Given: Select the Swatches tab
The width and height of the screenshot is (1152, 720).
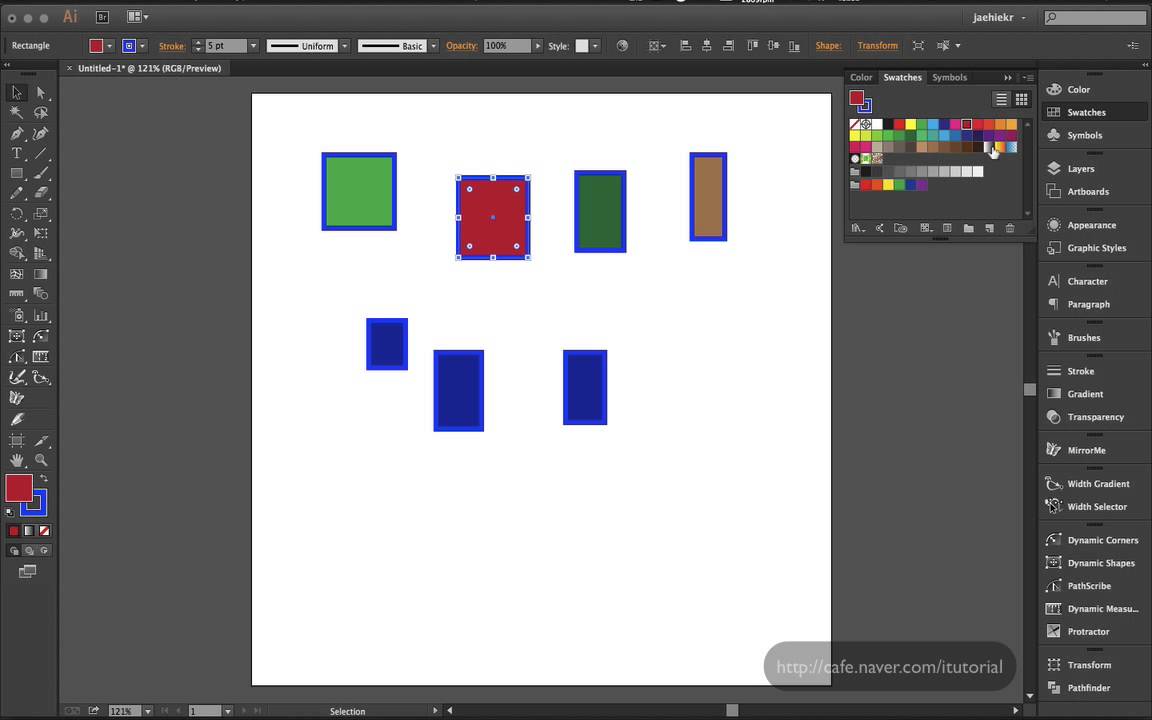Looking at the screenshot, I should click(902, 77).
